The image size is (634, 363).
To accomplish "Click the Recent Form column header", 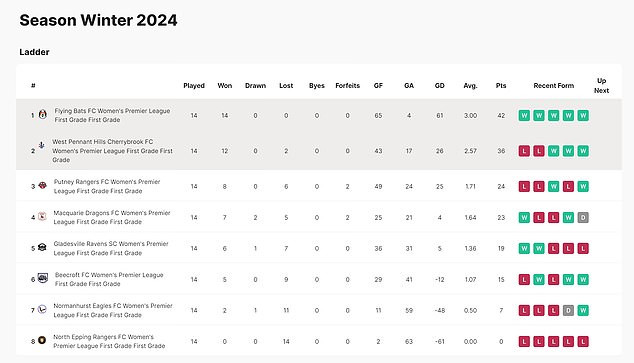I will (x=554, y=86).
